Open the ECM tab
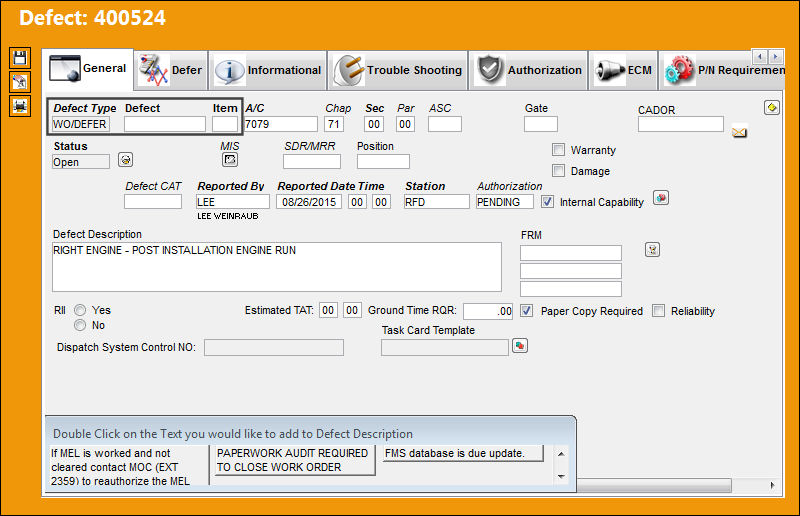This screenshot has height=516, width=800. pos(623,70)
